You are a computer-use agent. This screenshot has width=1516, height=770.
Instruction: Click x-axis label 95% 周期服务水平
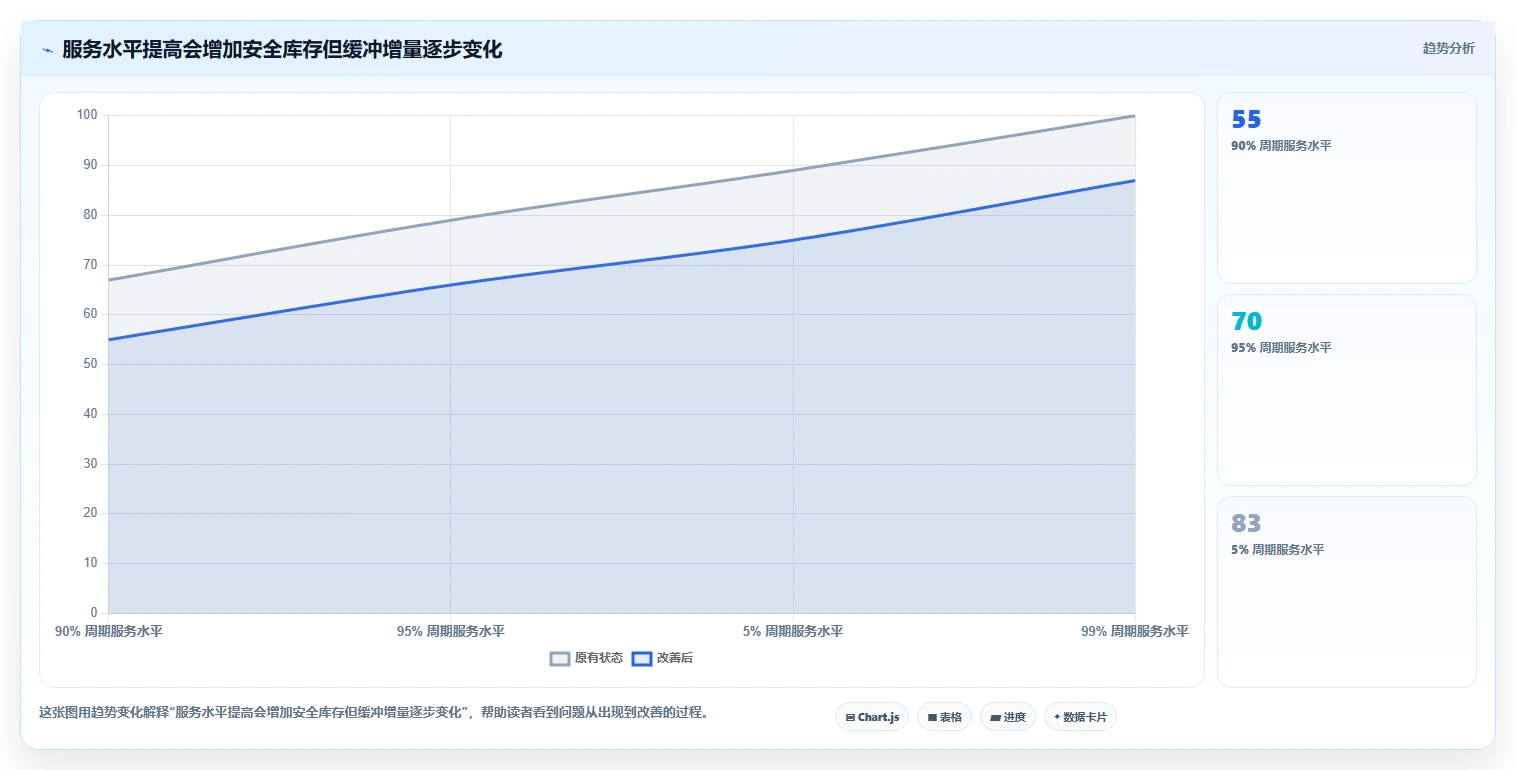(451, 631)
